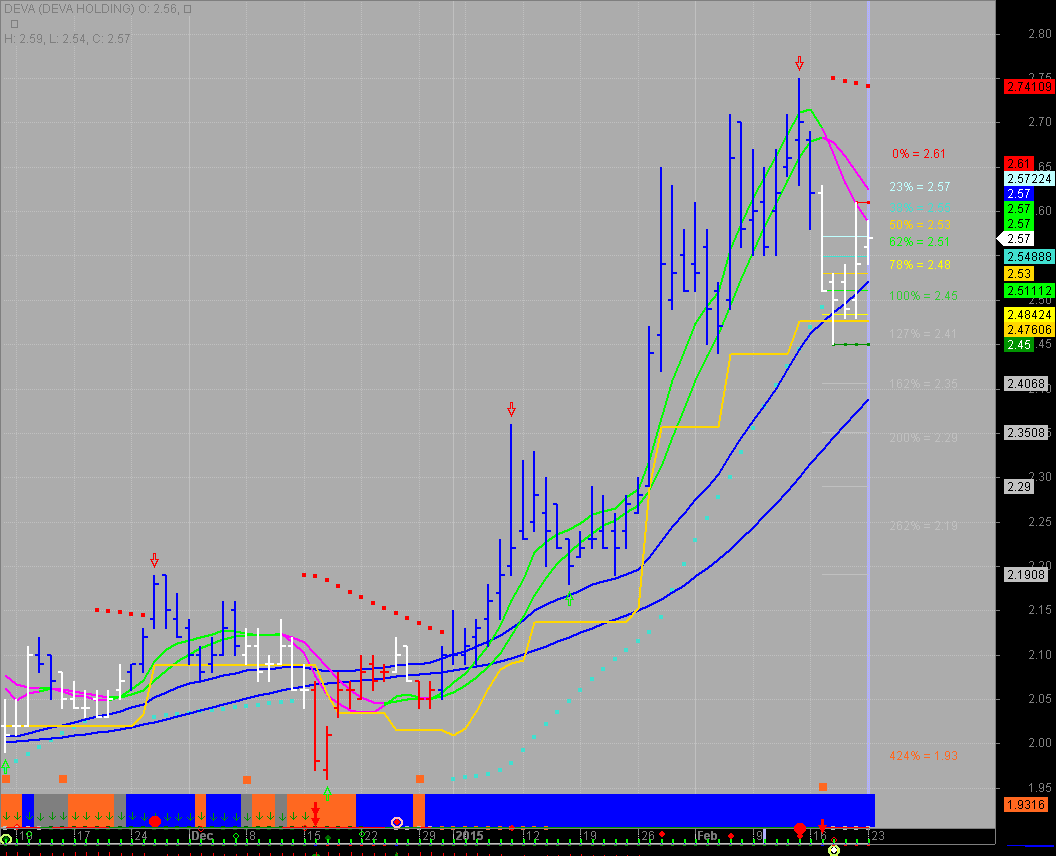
Task: Click the Dec month label on time axis
Action: click(x=202, y=835)
